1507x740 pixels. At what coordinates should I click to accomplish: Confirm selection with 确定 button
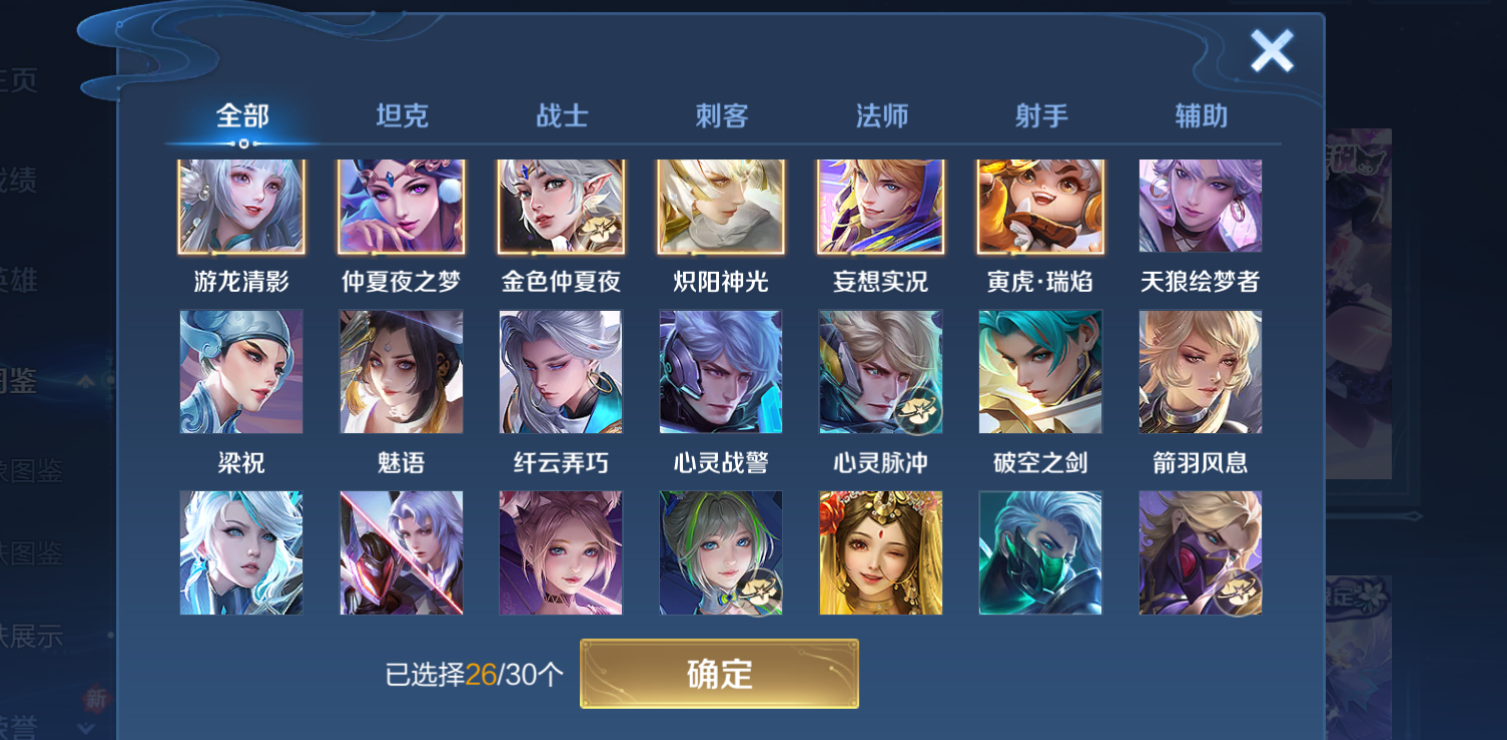pyautogui.click(x=719, y=674)
